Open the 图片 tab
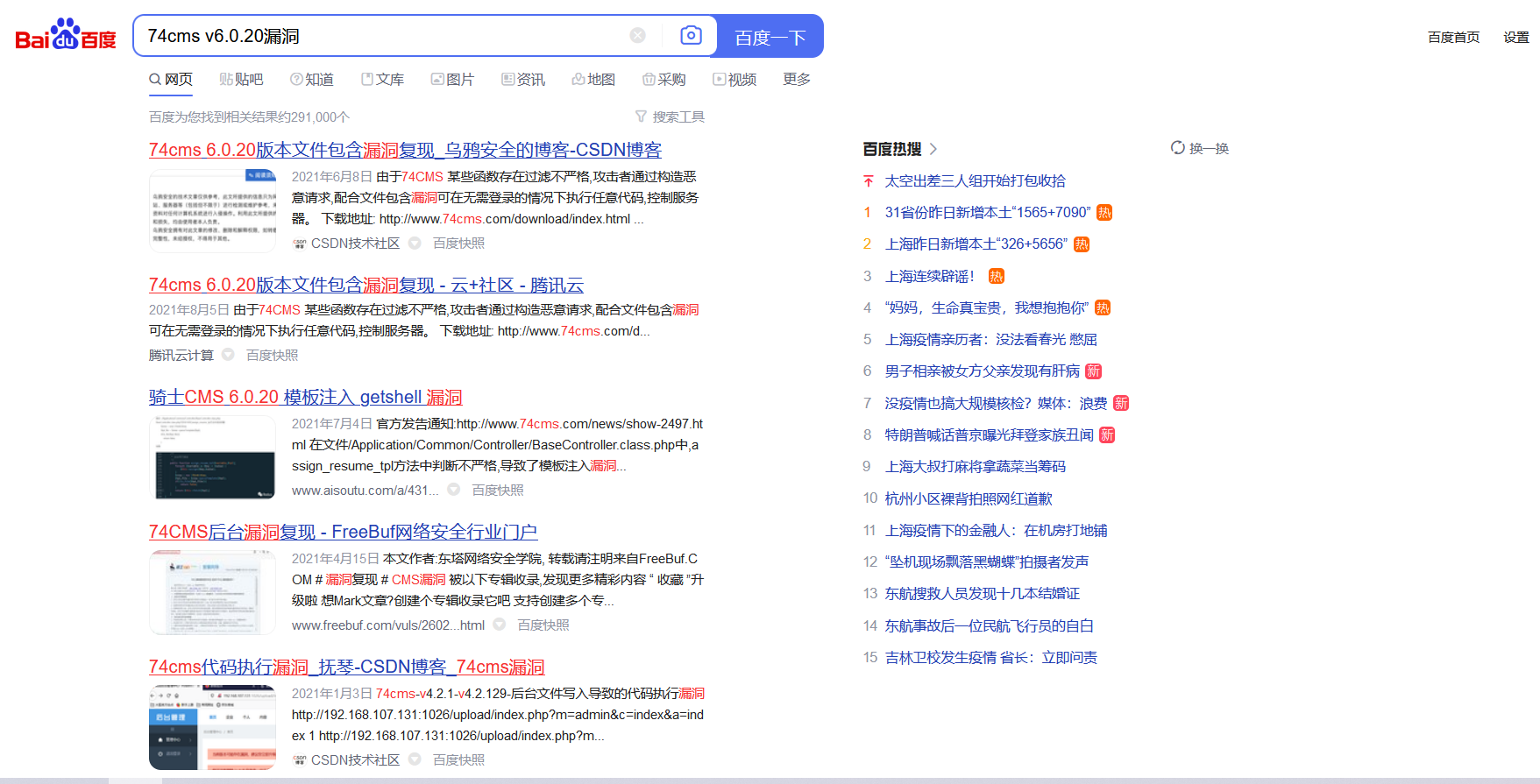Viewport: 1540px width, 784px height. pos(452,80)
